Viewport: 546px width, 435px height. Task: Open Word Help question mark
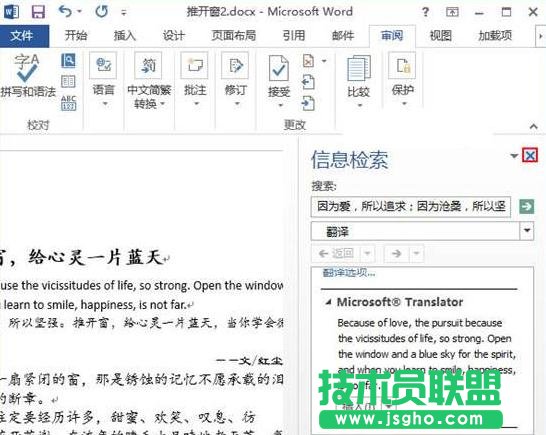coord(425,12)
